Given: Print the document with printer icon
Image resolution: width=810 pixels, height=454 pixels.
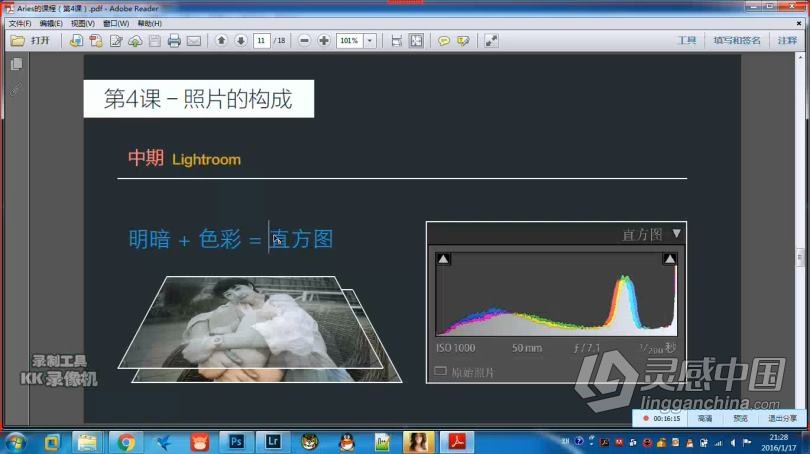Looking at the screenshot, I should (x=174, y=40).
